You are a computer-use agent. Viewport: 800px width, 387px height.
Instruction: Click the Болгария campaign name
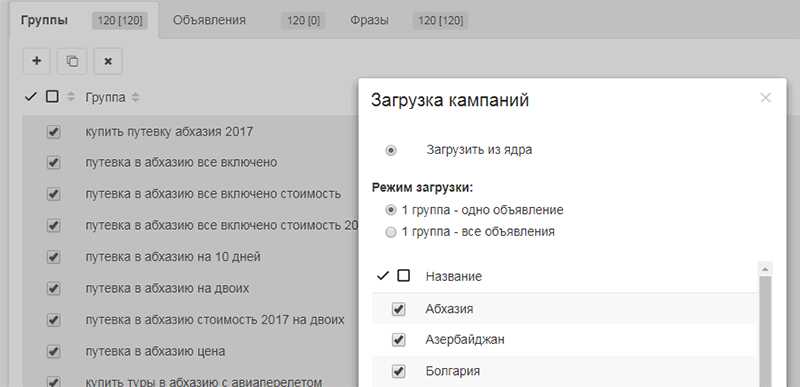[x=453, y=371]
